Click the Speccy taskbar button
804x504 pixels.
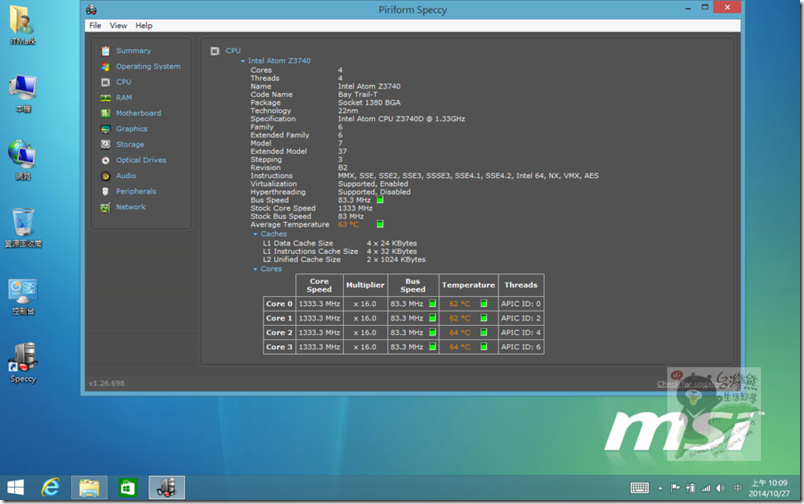coord(167,487)
